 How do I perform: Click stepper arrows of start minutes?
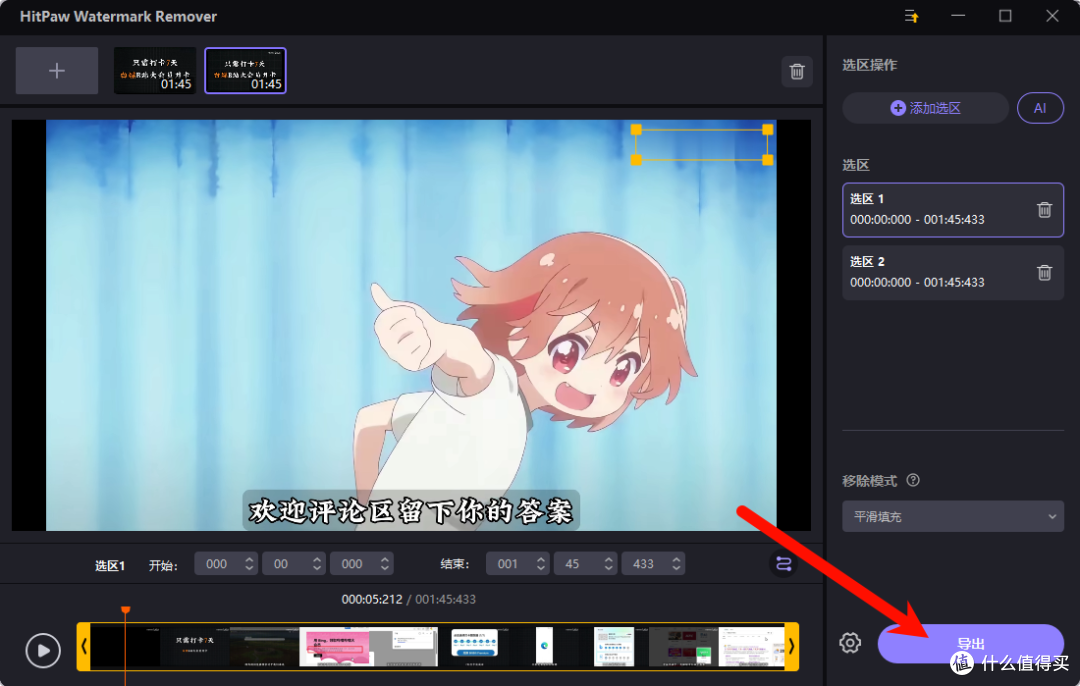(249, 564)
